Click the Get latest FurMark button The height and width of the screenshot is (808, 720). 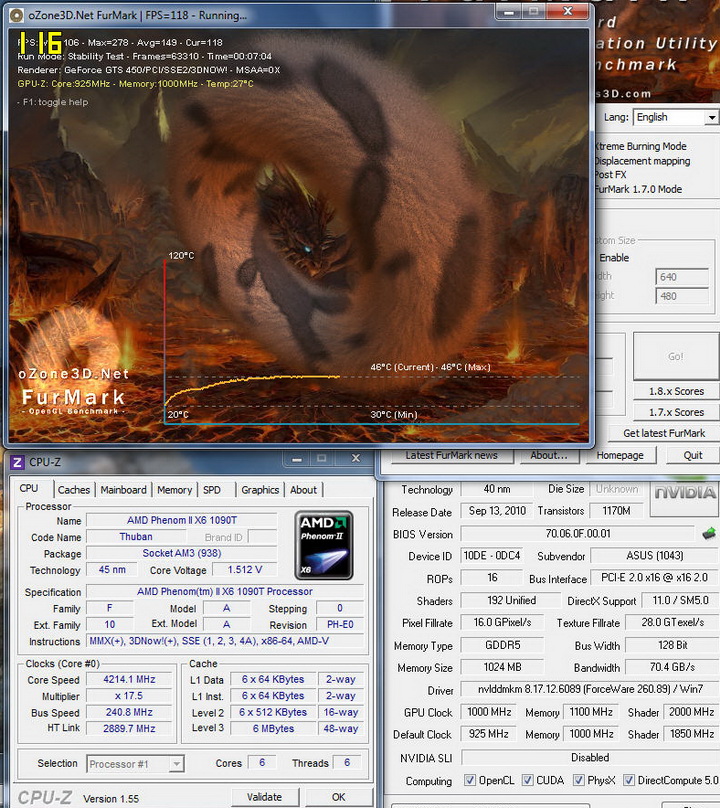tap(664, 433)
